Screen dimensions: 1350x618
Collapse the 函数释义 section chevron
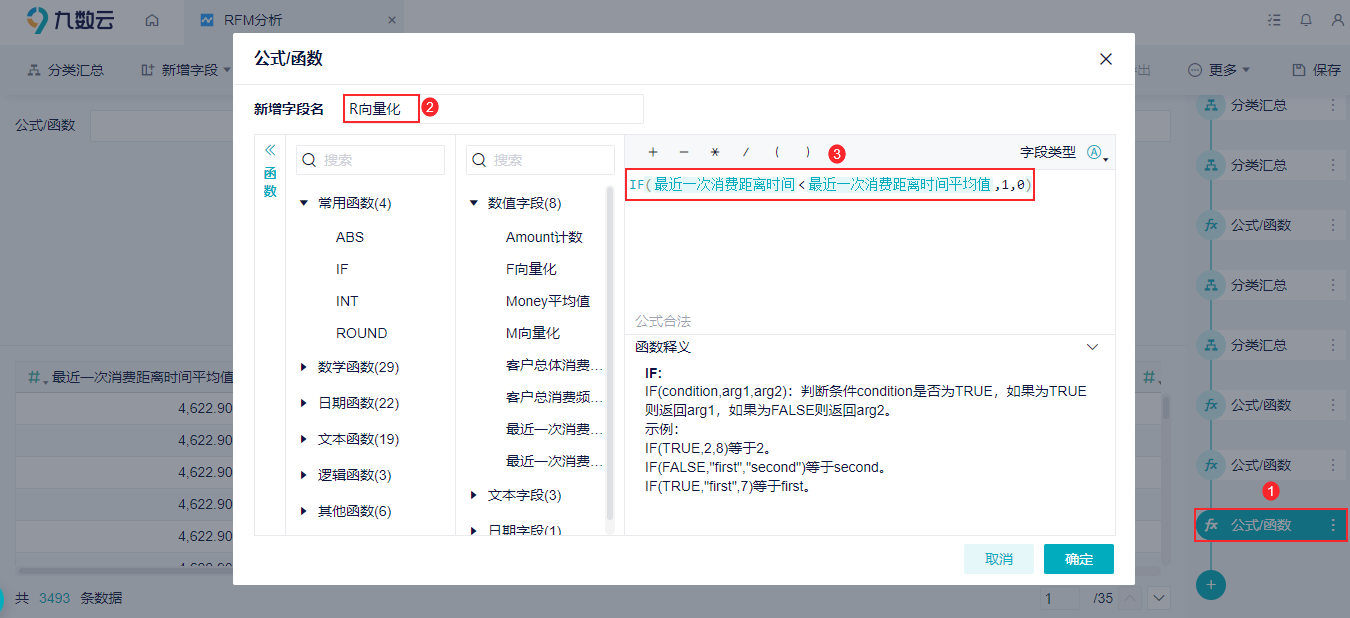point(1092,347)
